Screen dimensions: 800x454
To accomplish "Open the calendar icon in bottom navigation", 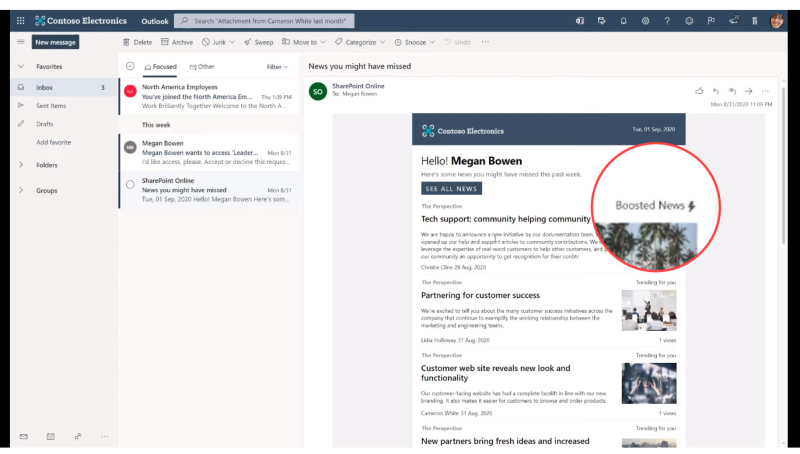I will click(51, 436).
